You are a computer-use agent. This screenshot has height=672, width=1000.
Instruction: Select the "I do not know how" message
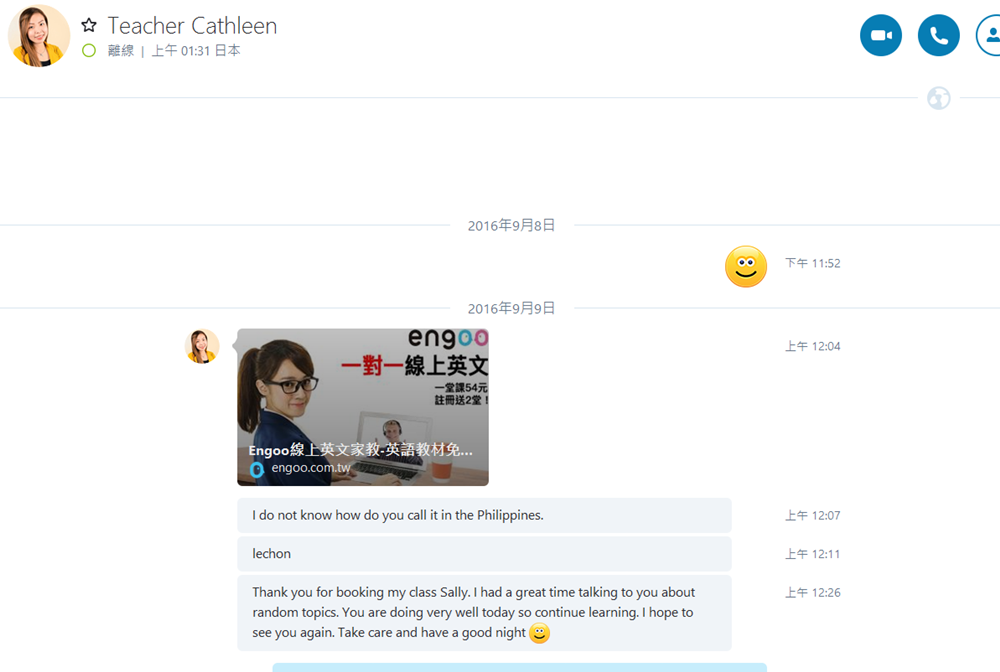(484, 516)
